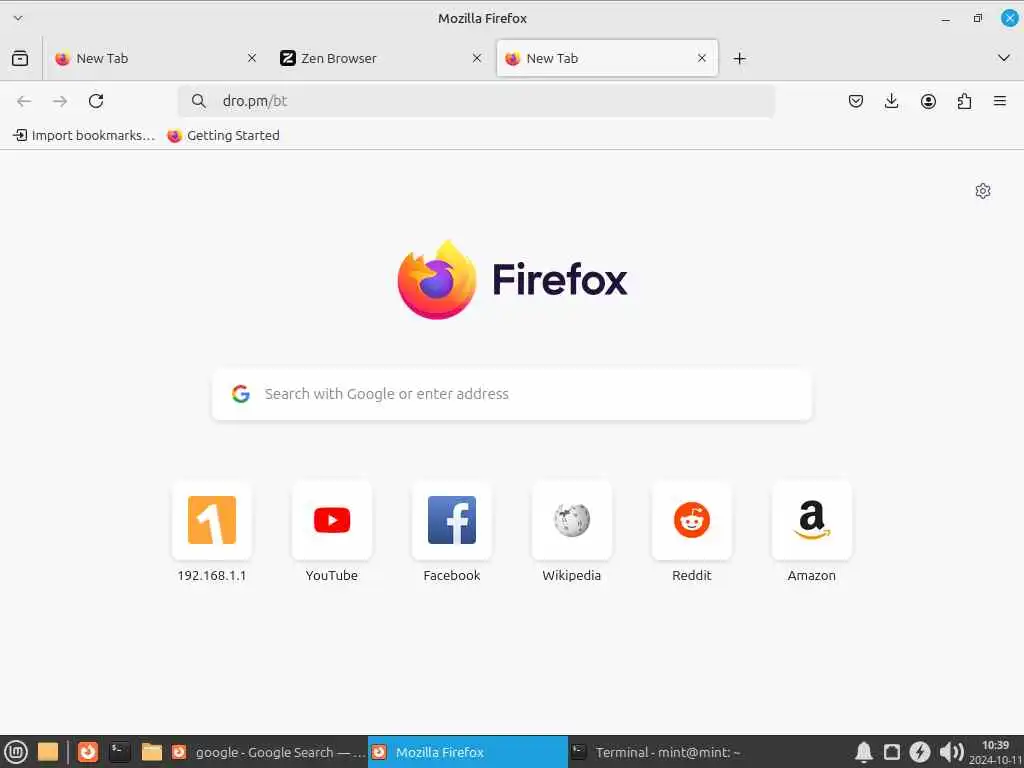Switch to Terminal - mint@mint window
The height and width of the screenshot is (768, 1024).
coord(667,752)
